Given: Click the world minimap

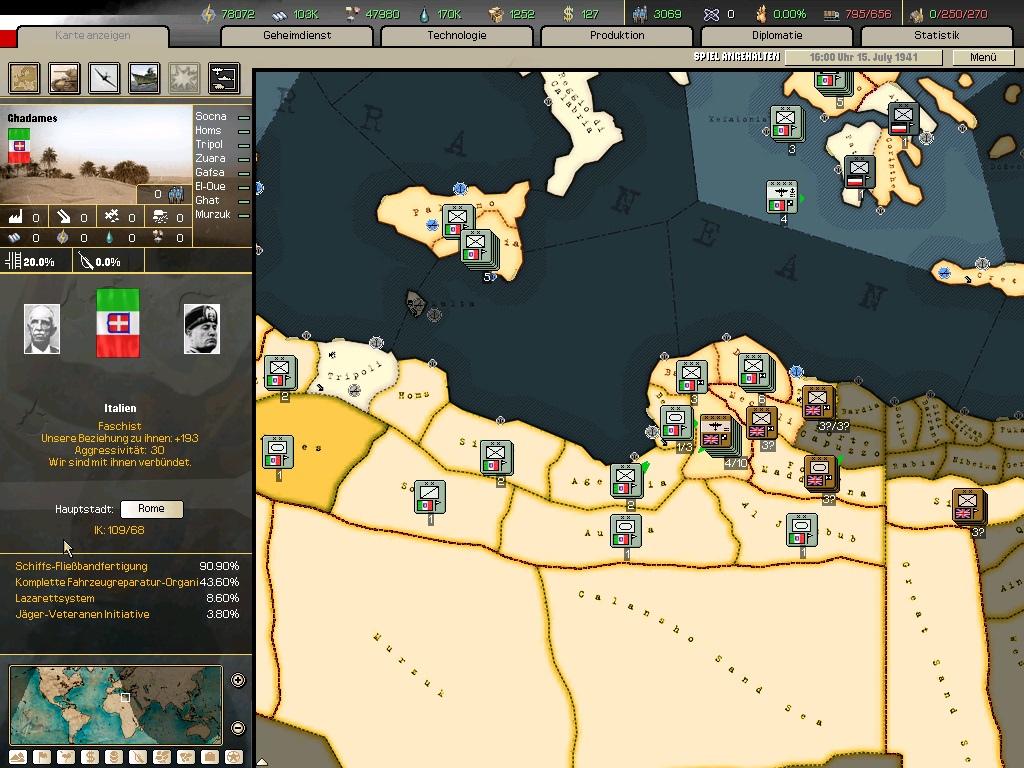Looking at the screenshot, I should pos(116,705).
